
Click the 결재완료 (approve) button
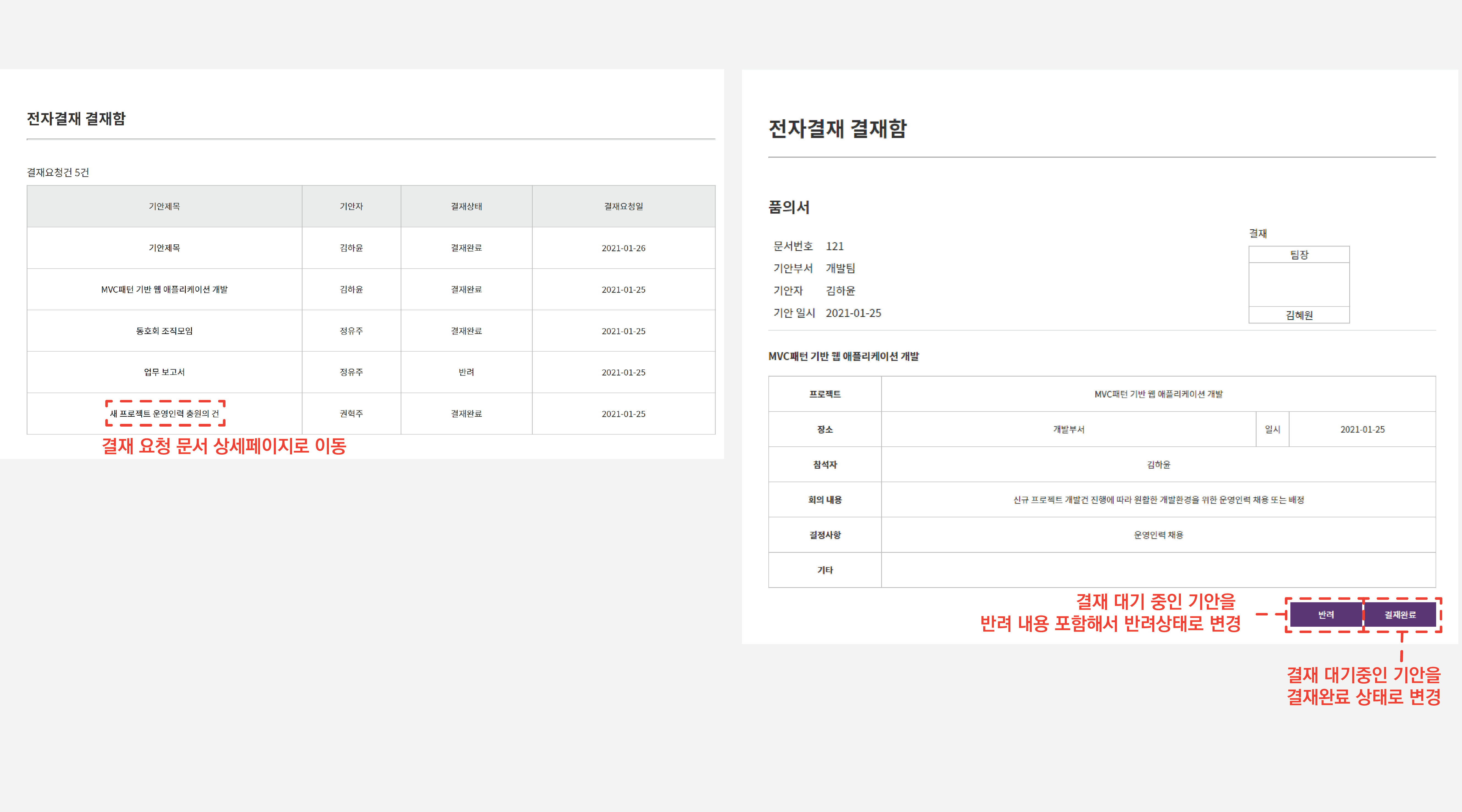(x=1400, y=615)
